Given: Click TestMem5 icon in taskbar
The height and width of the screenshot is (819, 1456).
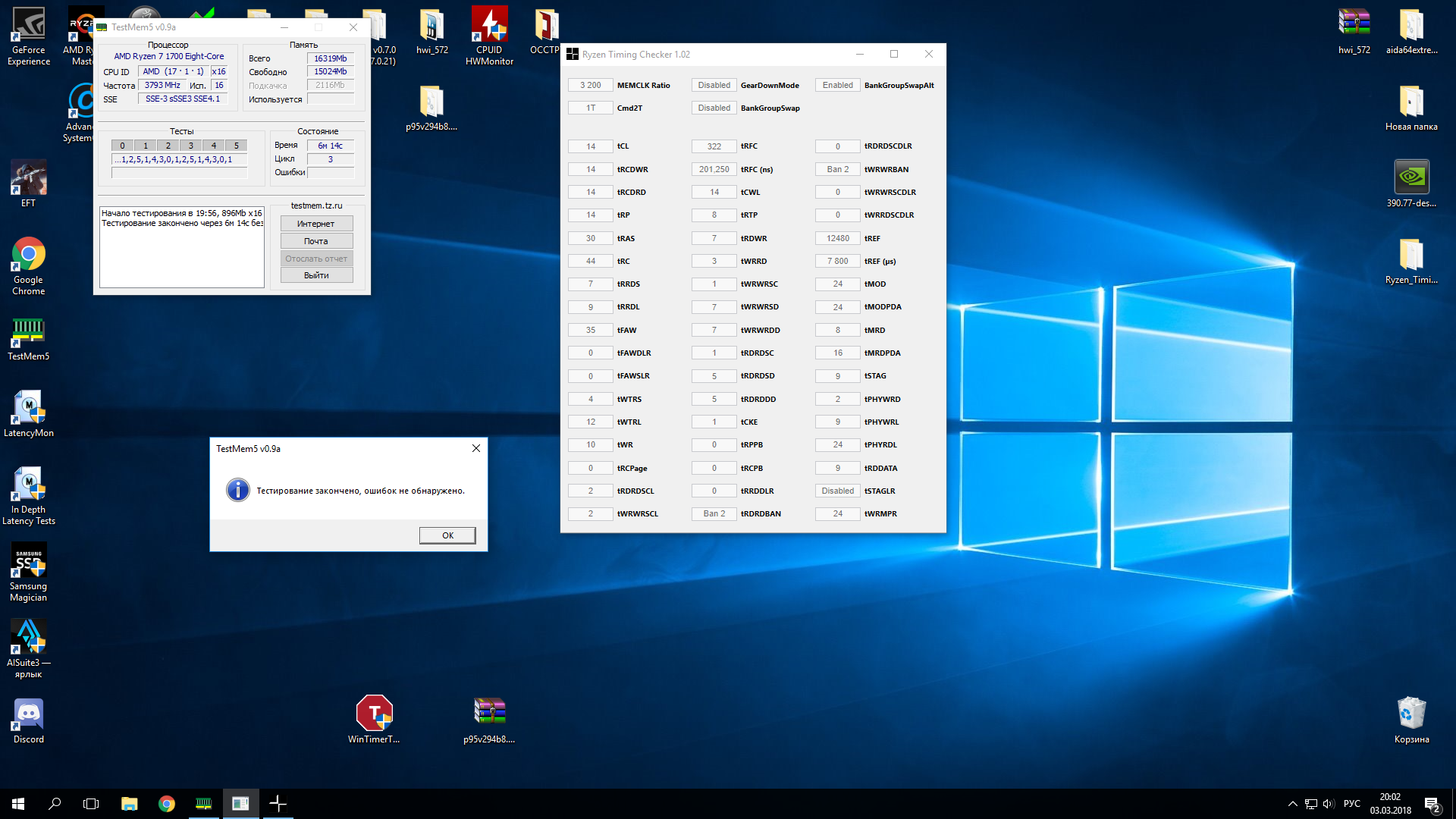Looking at the screenshot, I should coord(203,804).
